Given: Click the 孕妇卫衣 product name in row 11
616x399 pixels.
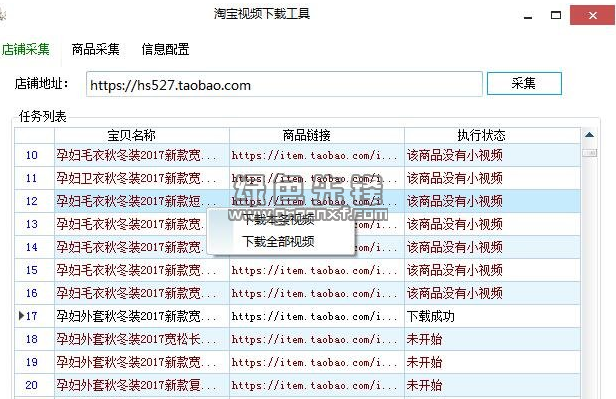Looking at the screenshot, I should pos(136,178).
